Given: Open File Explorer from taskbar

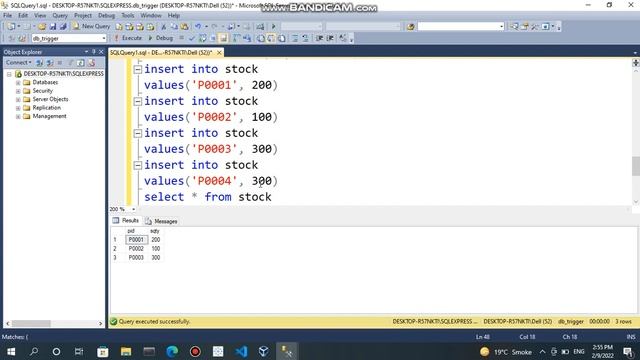Looking at the screenshot, I should click(126, 351).
